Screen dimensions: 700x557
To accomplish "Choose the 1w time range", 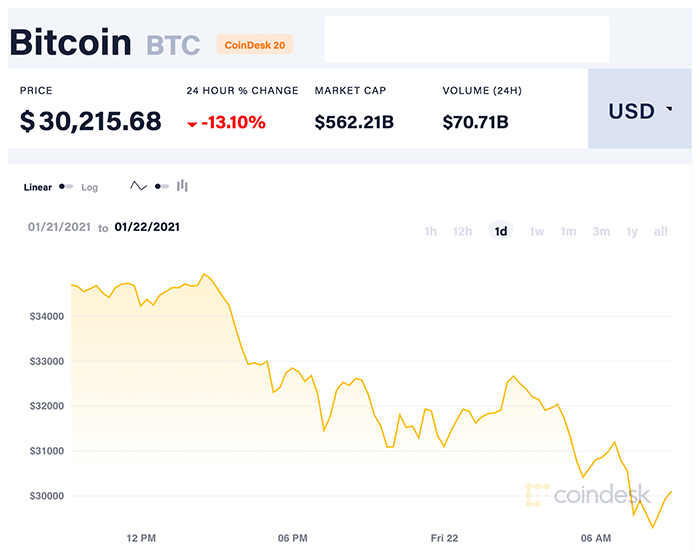I will tap(537, 231).
